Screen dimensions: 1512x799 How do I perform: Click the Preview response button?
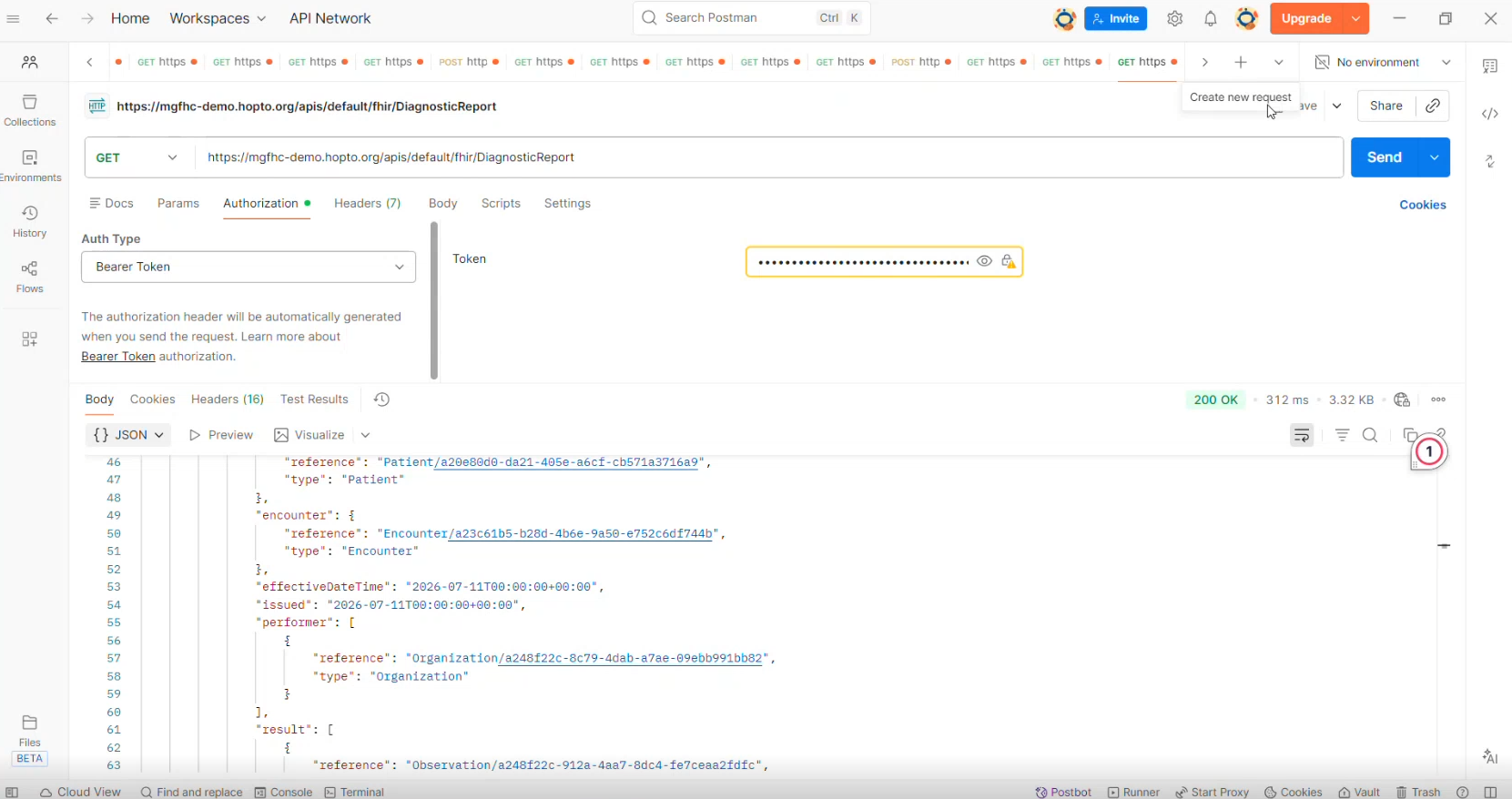[221, 435]
